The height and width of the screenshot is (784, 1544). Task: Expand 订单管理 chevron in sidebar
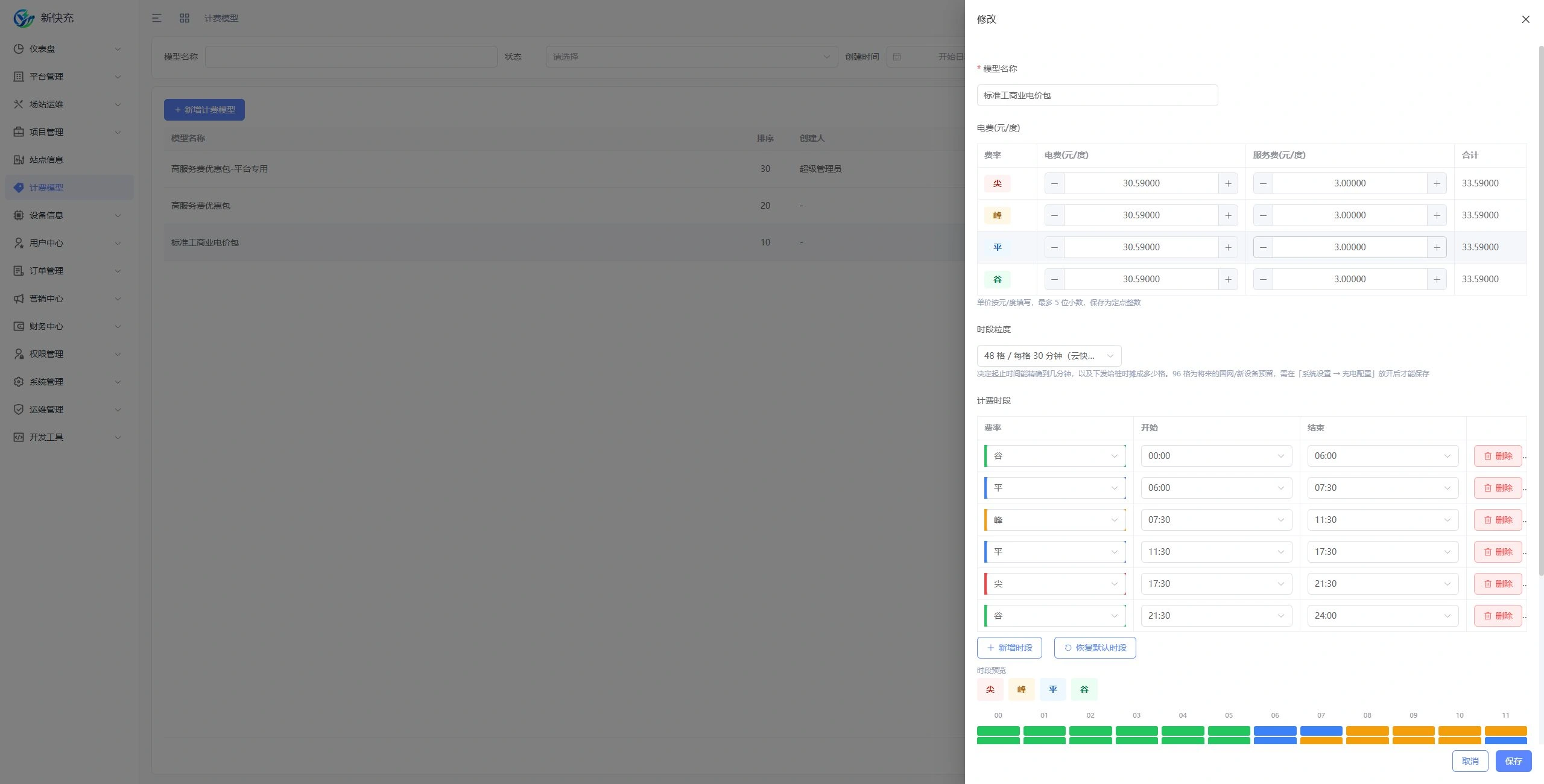click(x=118, y=271)
